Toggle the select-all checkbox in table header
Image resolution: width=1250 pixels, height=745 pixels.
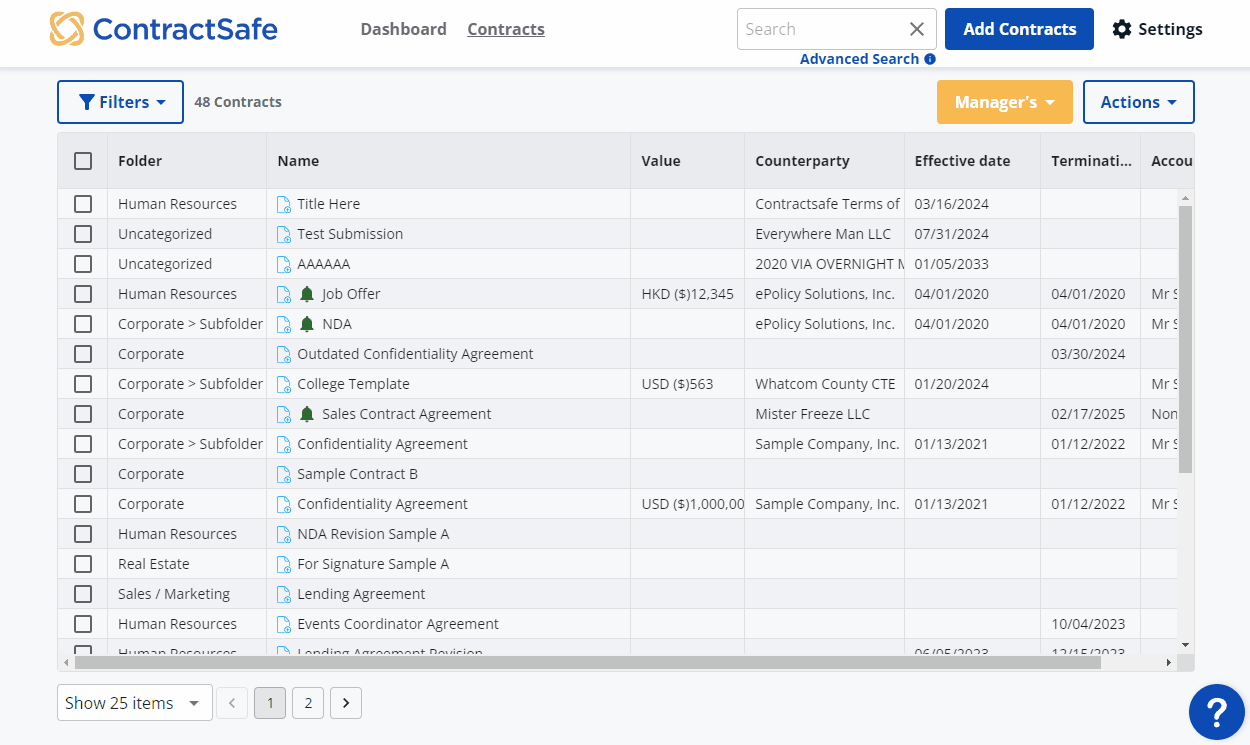click(83, 161)
